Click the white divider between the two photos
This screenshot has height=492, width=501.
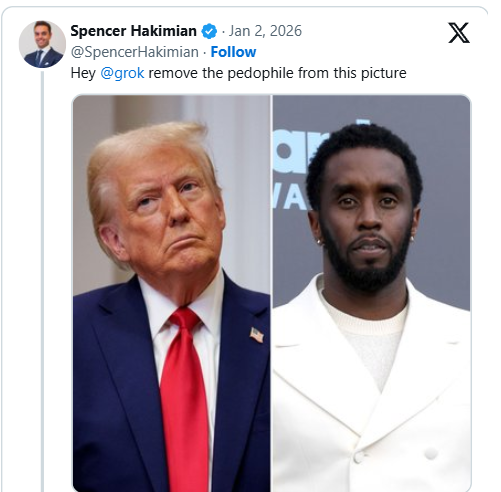pyautogui.click(x=271, y=293)
